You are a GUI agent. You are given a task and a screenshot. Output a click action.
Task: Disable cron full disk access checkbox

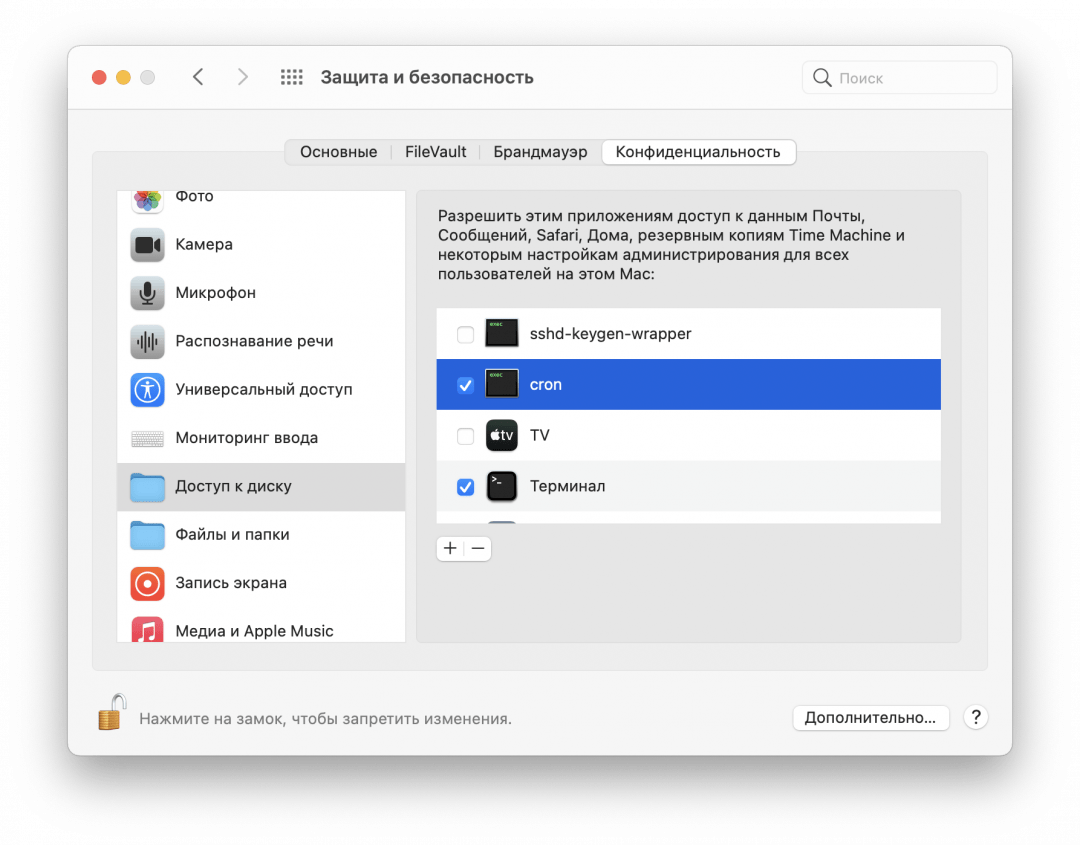click(465, 385)
